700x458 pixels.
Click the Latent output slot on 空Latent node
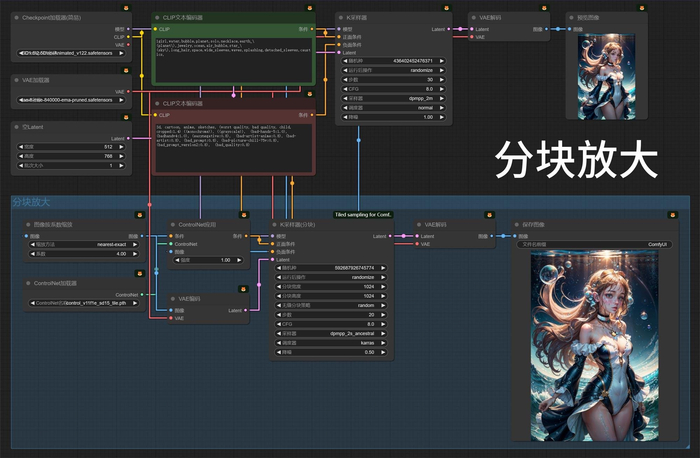129,138
